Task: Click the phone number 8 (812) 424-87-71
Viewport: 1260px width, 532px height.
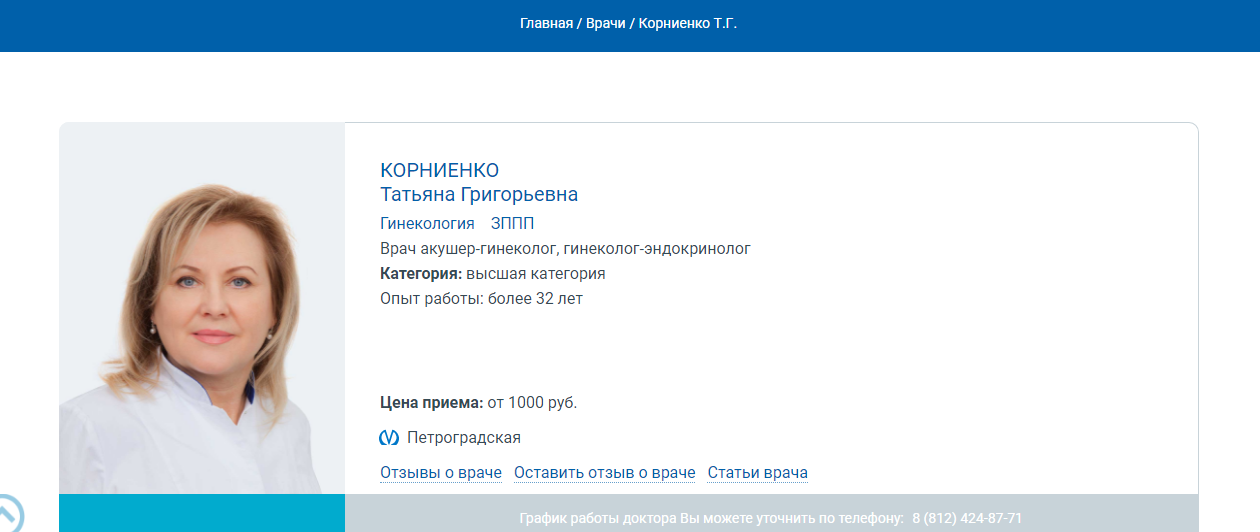Action: [966, 518]
